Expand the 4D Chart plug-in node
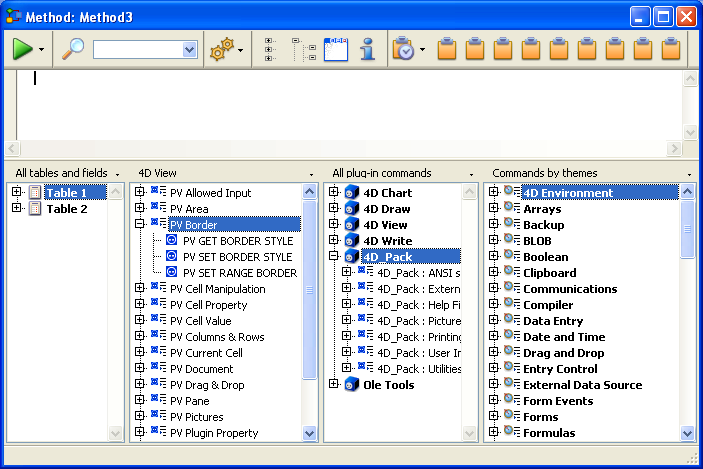 click(x=334, y=193)
